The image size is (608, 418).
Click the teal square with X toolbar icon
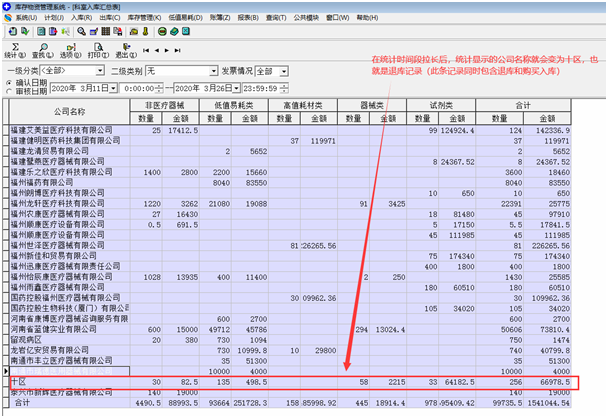(186, 31)
